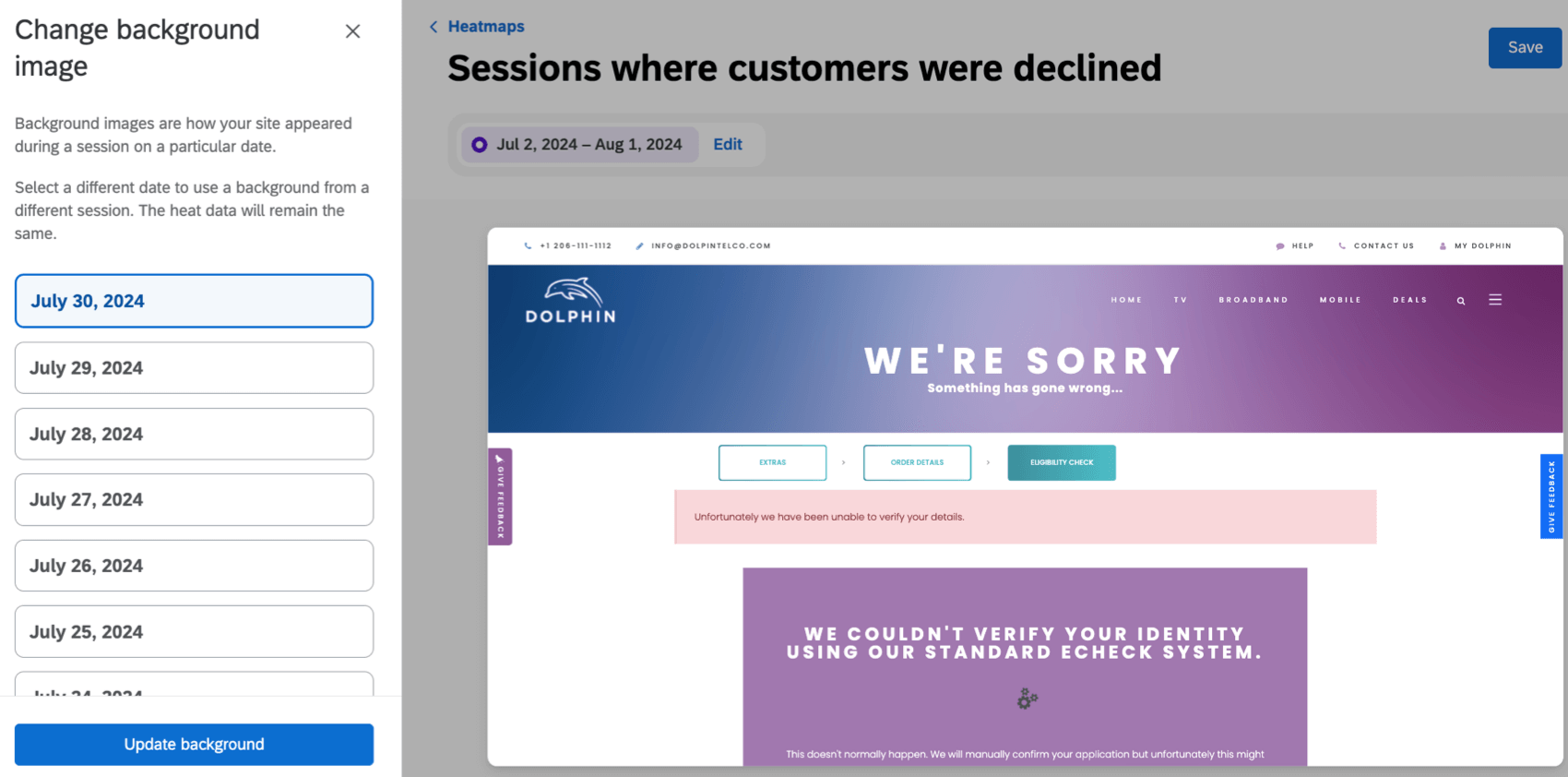Viewport: 1568px width, 777px height.
Task: Click the Edit link beside date range
Action: tap(727, 145)
